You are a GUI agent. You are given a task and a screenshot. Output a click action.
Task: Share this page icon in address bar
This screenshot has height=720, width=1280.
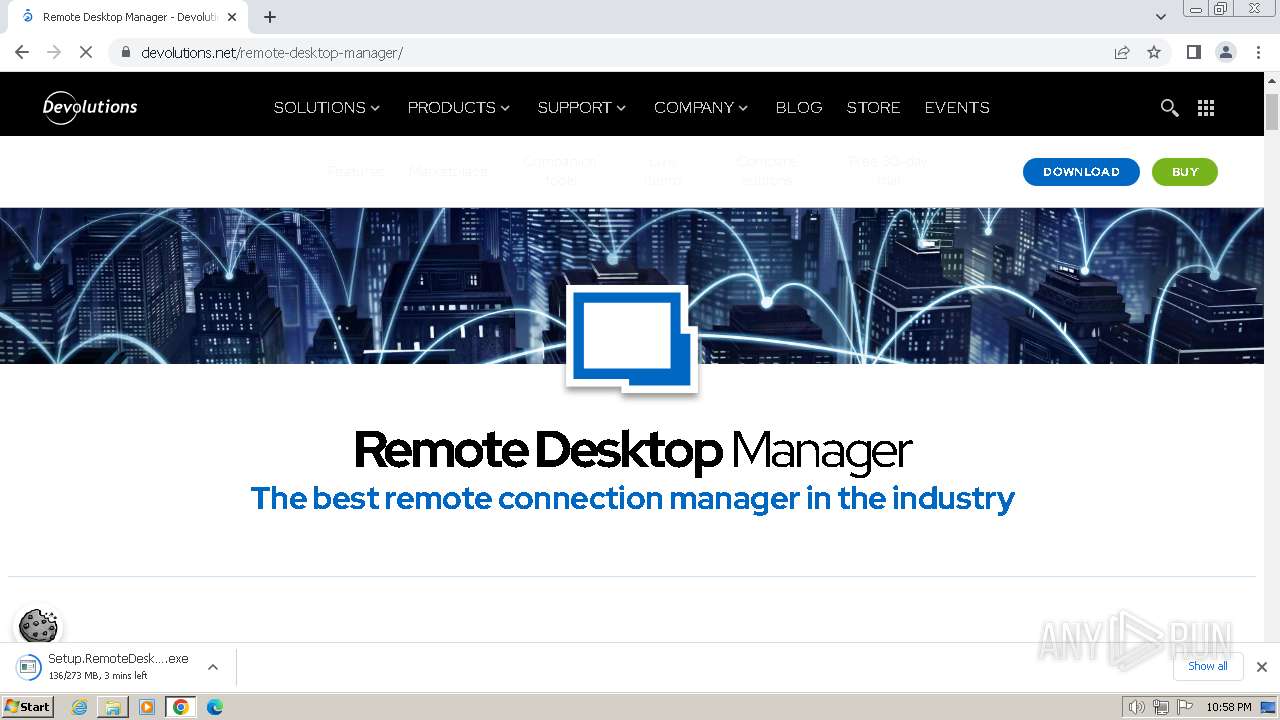click(x=1122, y=52)
